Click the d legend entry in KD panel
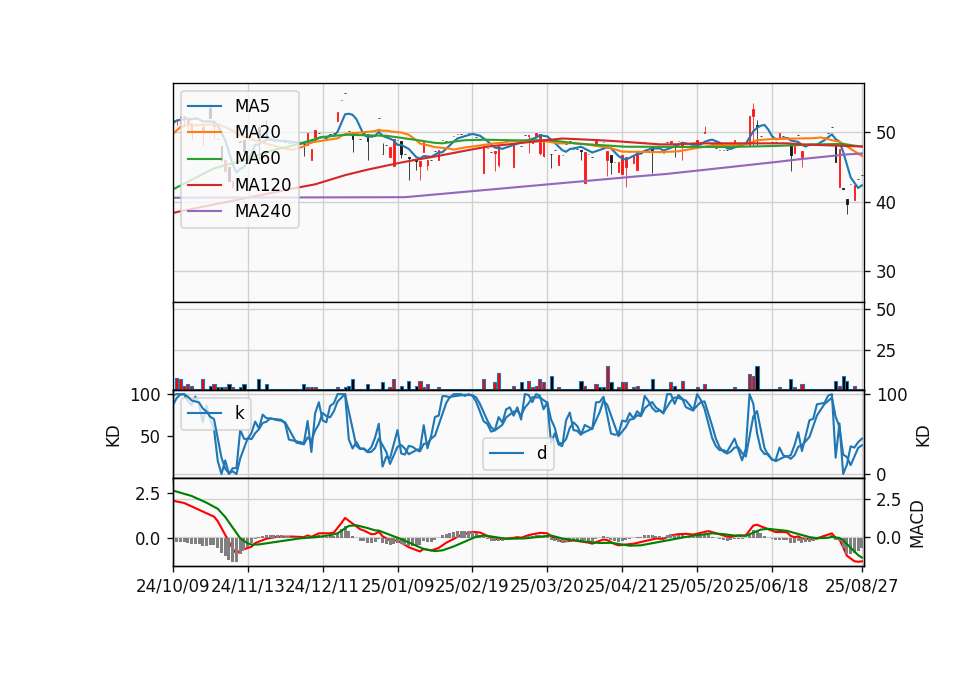Viewport: 960px width, 690px height. 518,453
